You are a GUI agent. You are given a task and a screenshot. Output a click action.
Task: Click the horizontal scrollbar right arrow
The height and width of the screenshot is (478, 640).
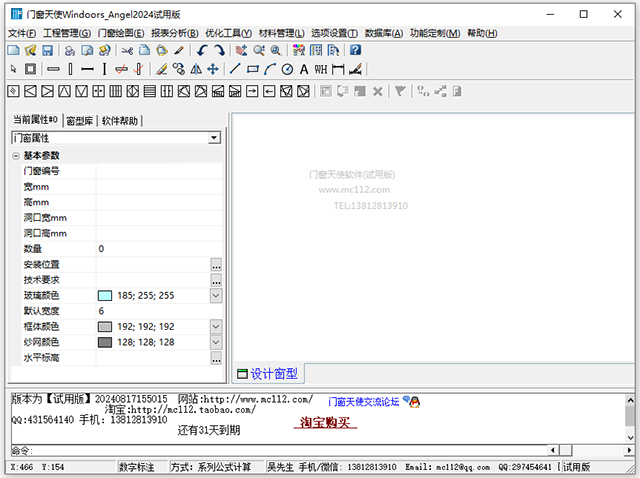pyautogui.click(x=629, y=450)
